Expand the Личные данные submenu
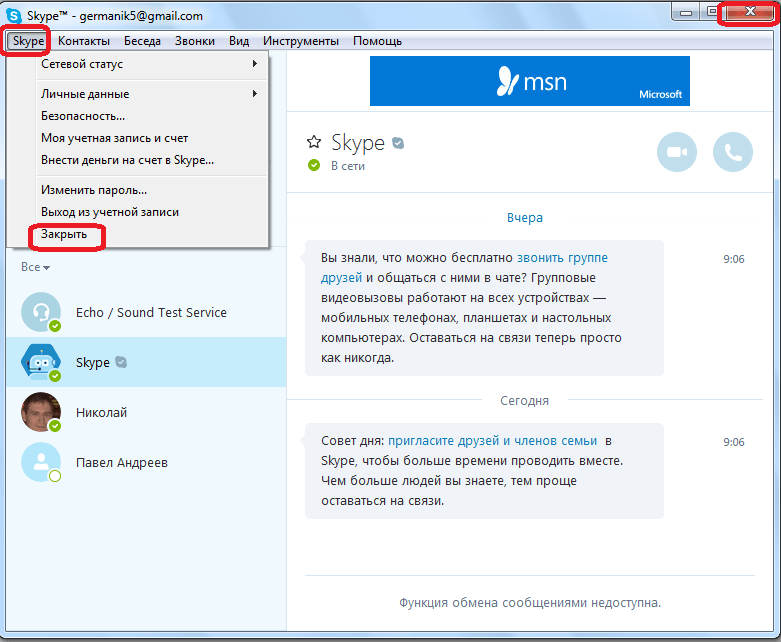This screenshot has height=642, width=781. (x=151, y=94)
